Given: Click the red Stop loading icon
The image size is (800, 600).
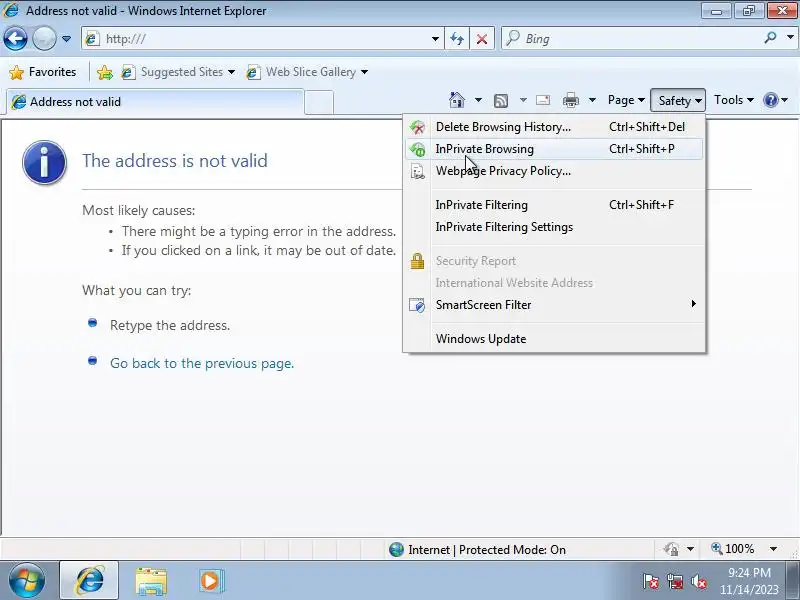Looking at the screenshot, I should [482, 39].
